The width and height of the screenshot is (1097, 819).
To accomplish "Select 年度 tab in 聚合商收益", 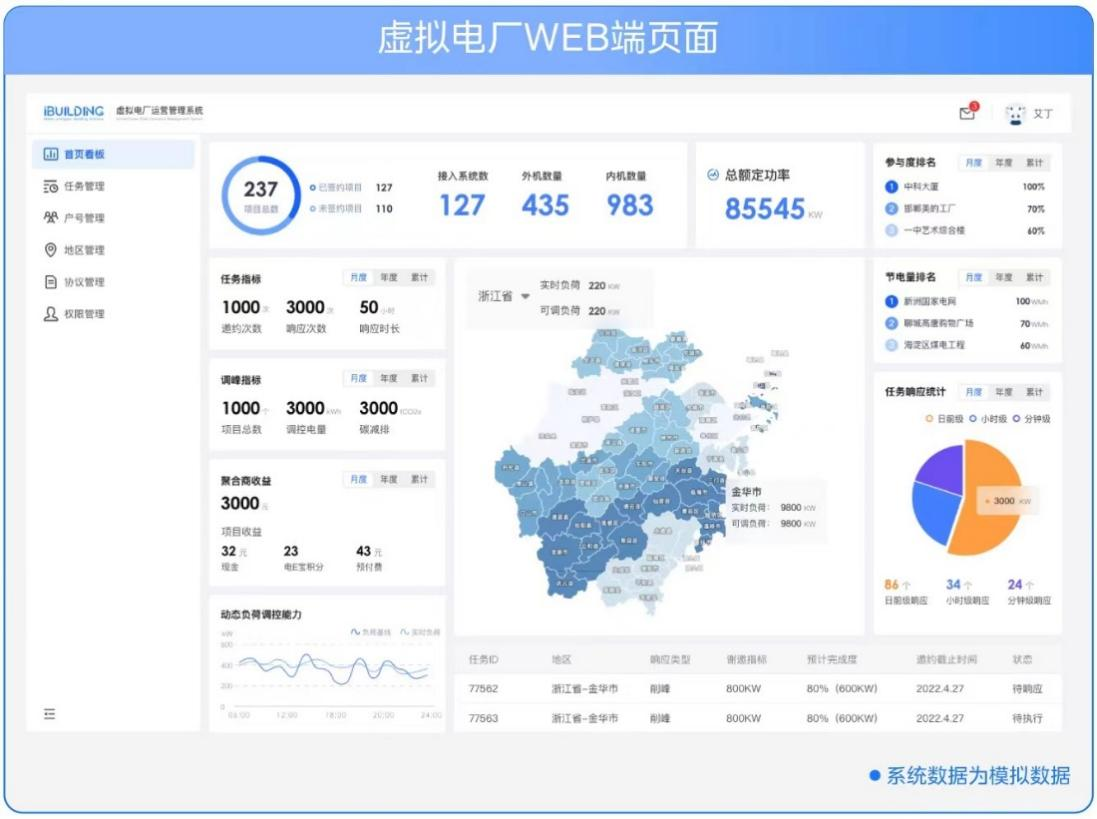I will point(388,479).
